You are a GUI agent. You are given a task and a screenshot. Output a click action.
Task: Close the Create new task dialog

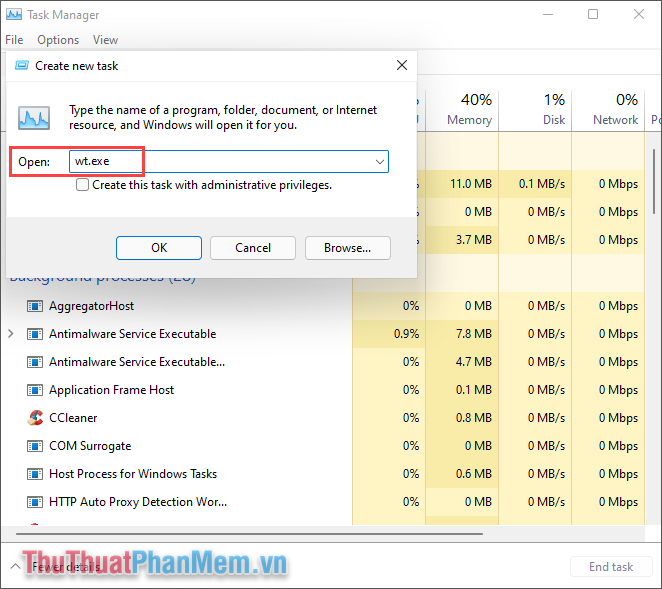click(x=402, y=65)
